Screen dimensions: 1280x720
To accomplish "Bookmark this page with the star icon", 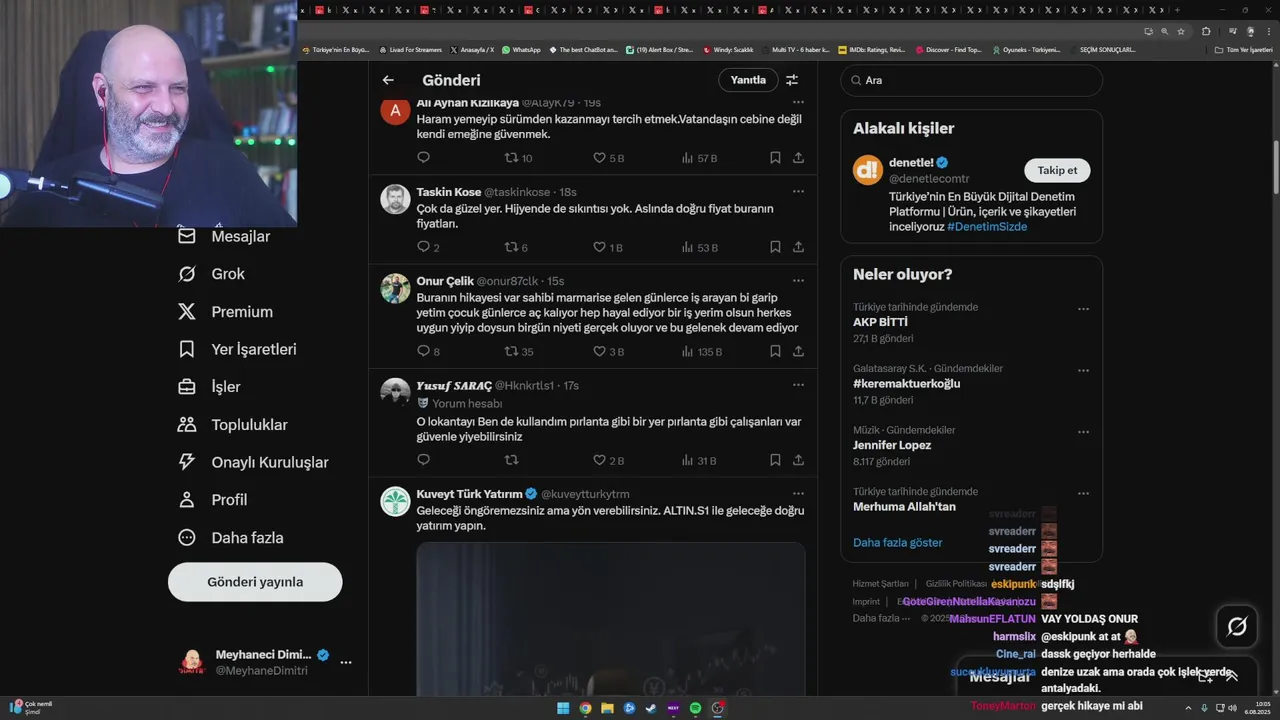I will [x=1181, y=31].
